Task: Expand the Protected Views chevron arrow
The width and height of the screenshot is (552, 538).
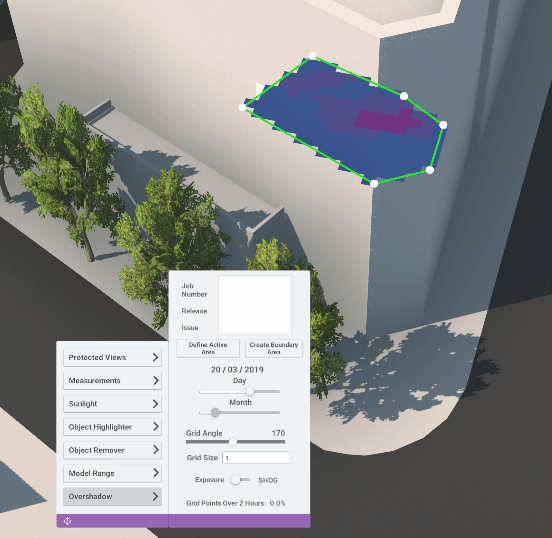Action: pos(155,357)
